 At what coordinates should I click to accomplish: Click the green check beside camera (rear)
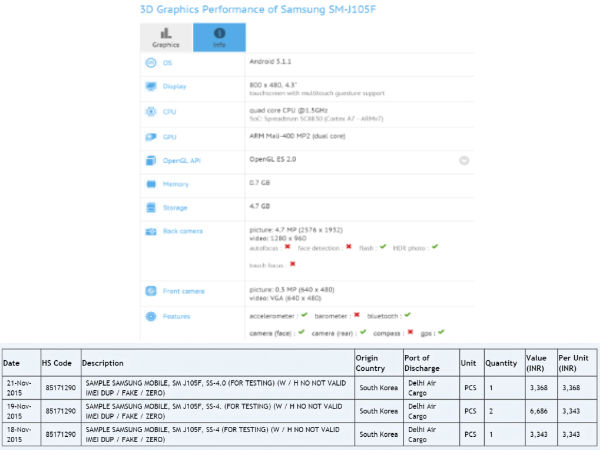point(363,332)
